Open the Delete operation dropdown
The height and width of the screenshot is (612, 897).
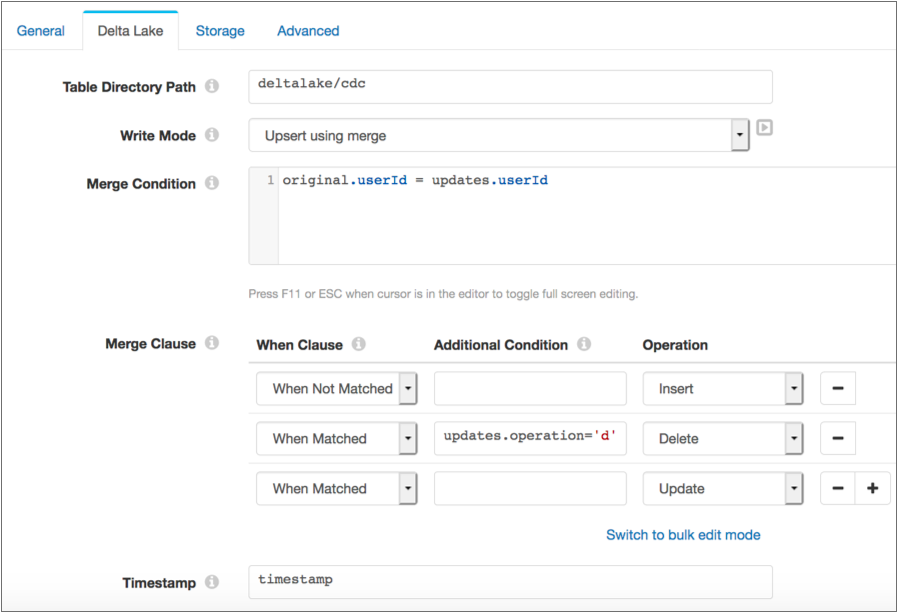(x=723, y=439)
